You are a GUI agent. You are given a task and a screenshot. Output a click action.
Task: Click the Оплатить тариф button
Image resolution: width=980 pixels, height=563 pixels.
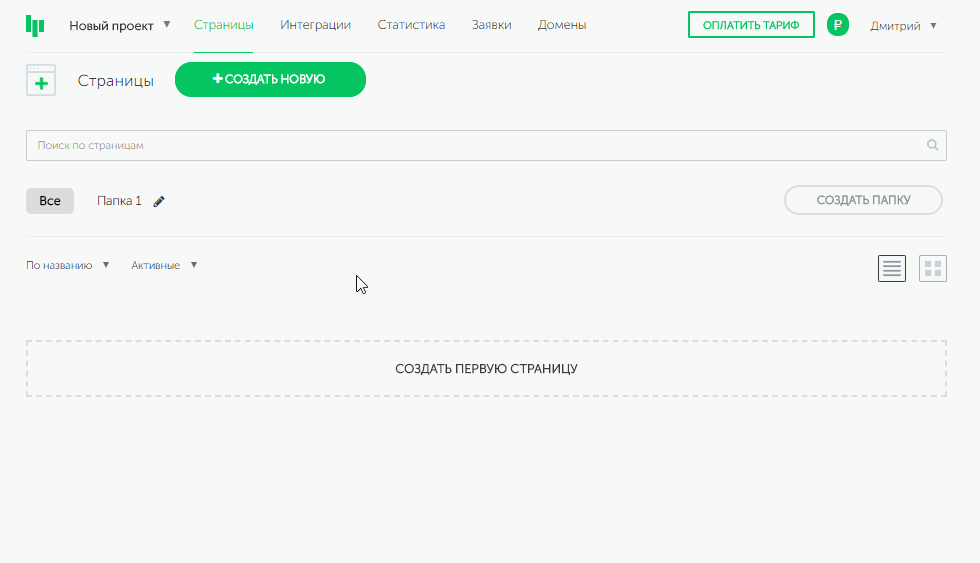point(751,25)
